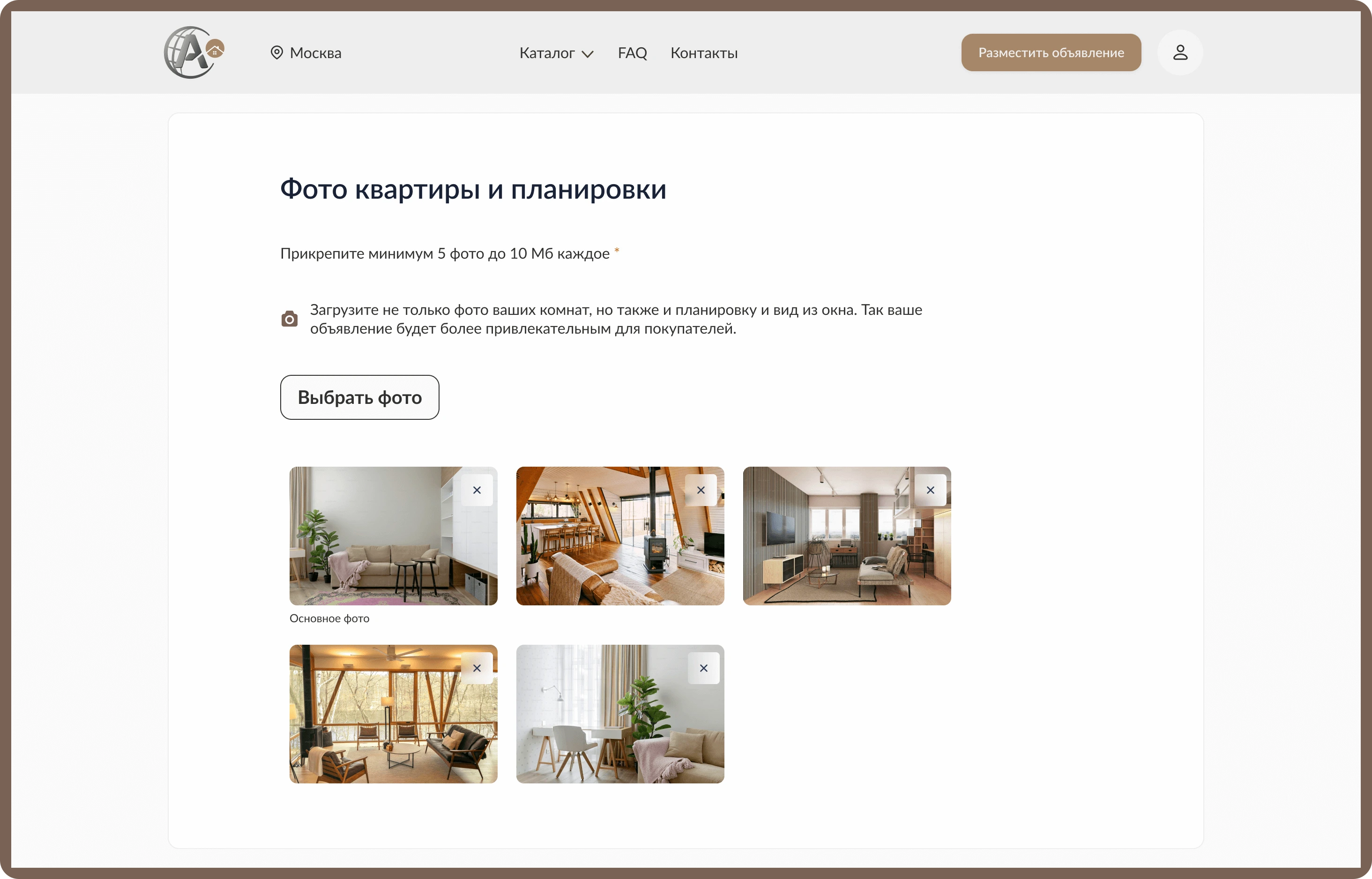Screen dimensions: 1372x879
Task: Remove the A-frame cabin interior photo
Action: 701,490
